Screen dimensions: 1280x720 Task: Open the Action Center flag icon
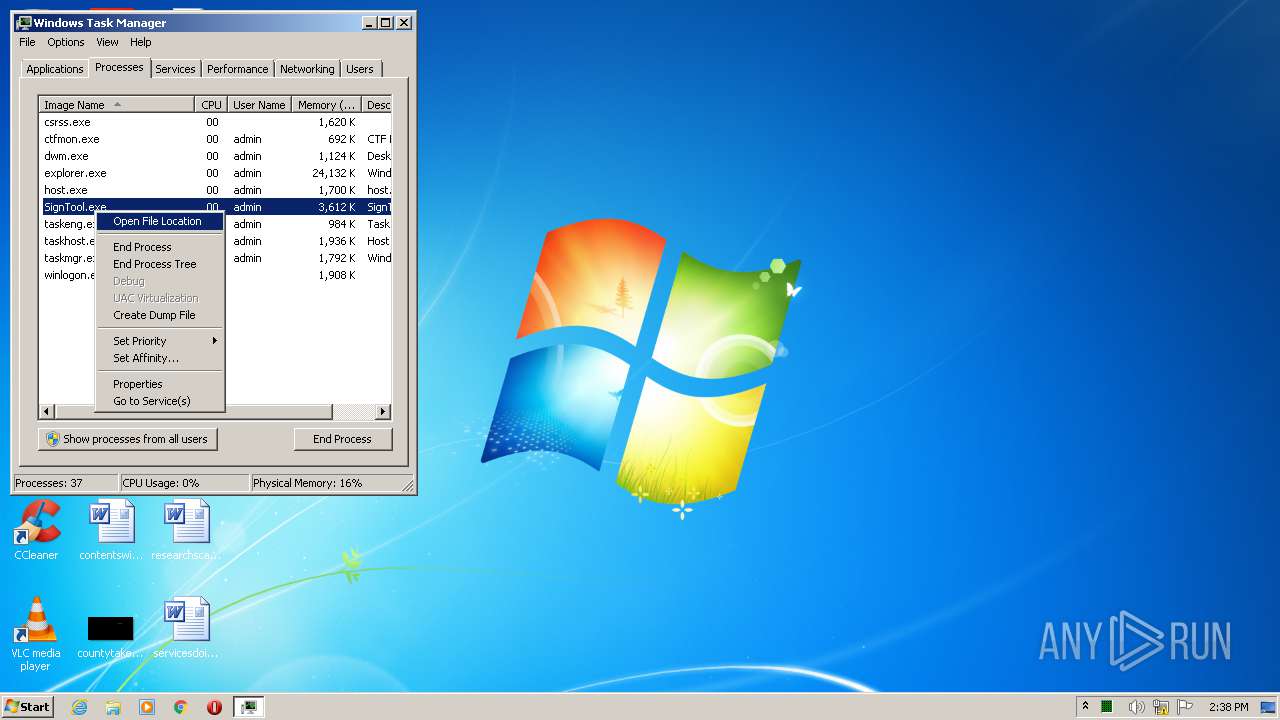(1185, 707)
